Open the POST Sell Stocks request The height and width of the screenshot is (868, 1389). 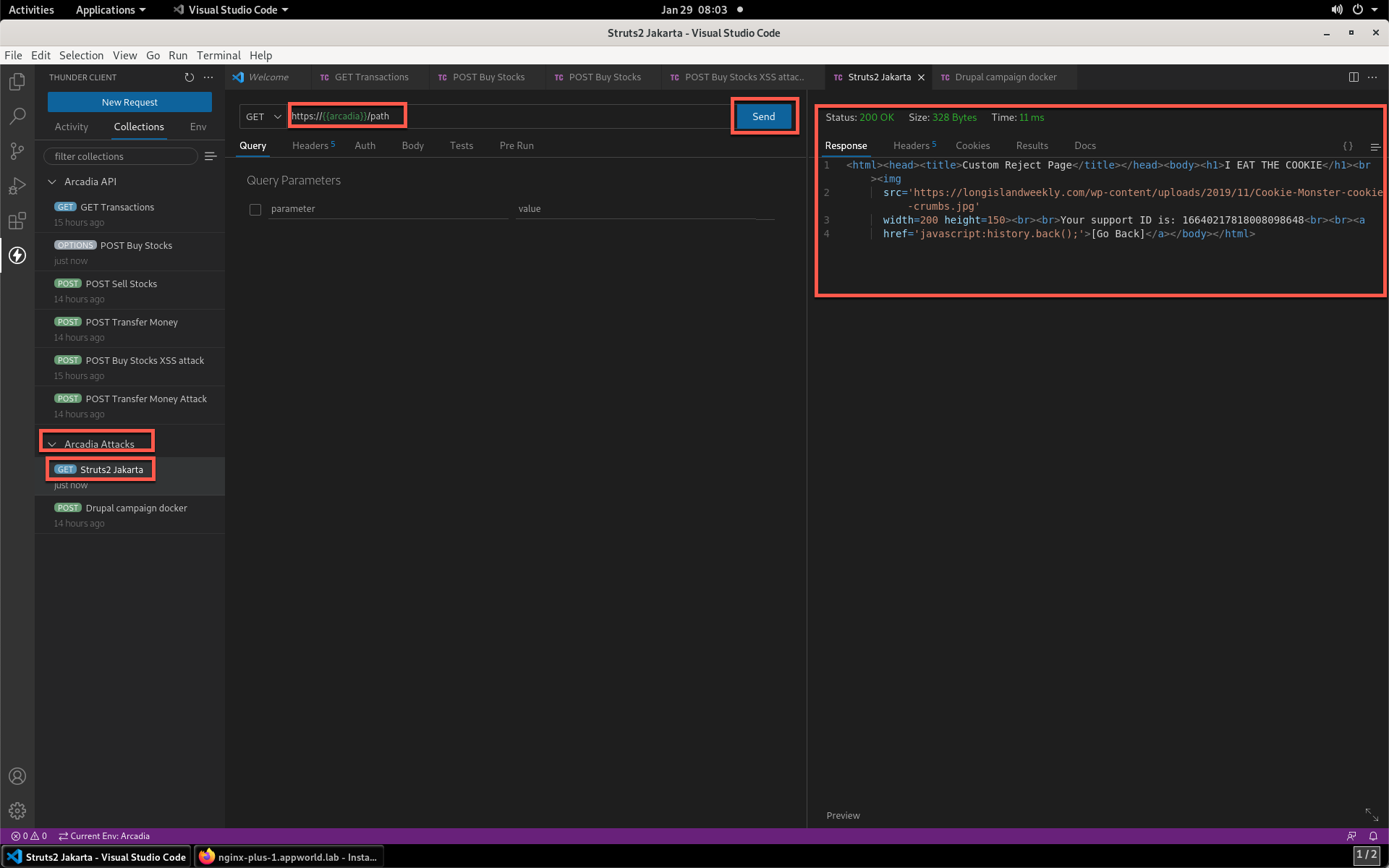[x=130, y=290]
